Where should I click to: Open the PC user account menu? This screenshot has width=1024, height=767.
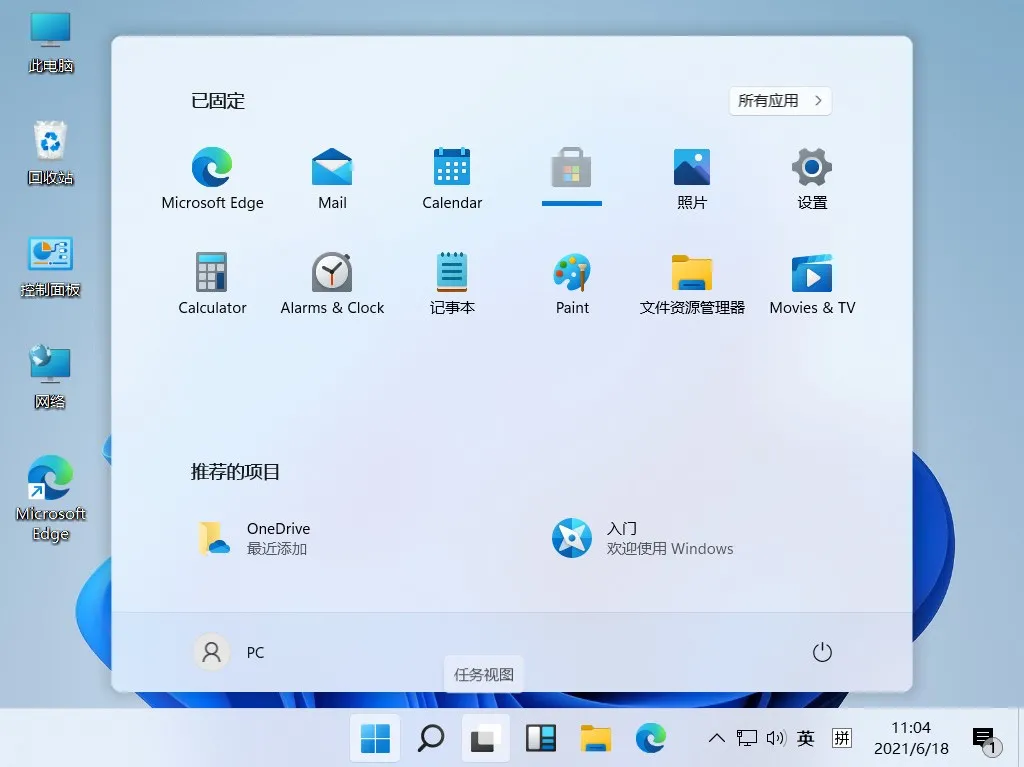coord(229,652)
